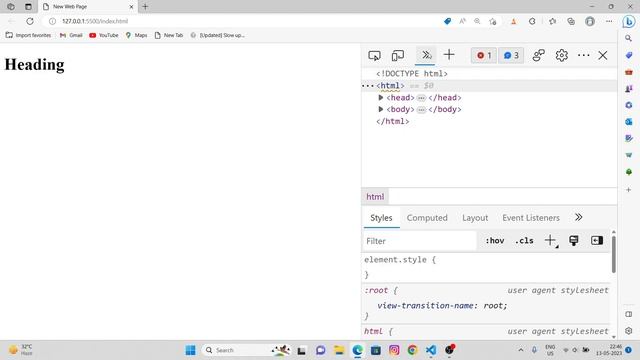Open the sidebar search icon
640x360 pixels.
point(629,38)
